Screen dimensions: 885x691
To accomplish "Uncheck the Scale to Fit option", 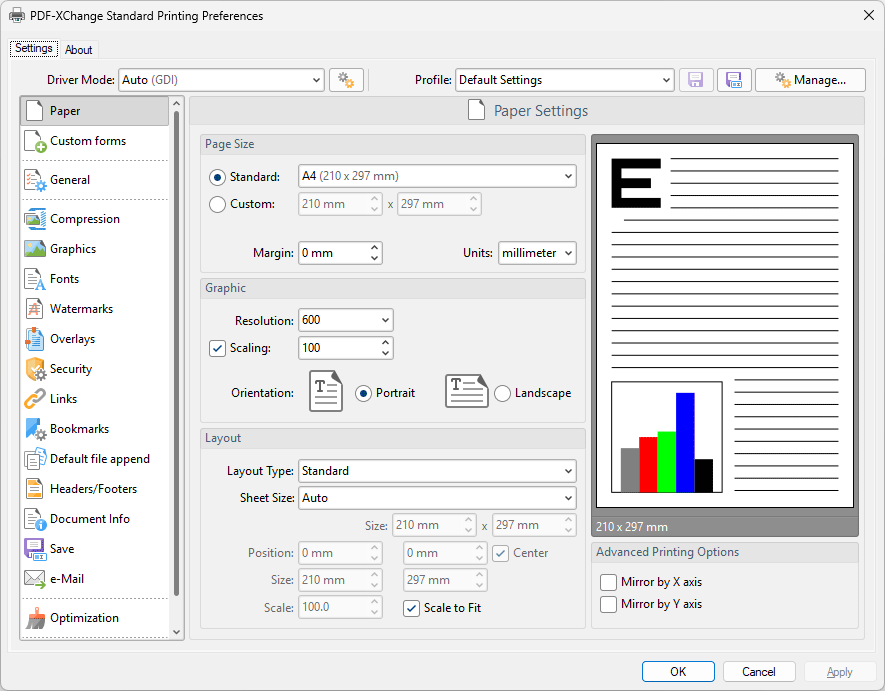I will [411, 608].
